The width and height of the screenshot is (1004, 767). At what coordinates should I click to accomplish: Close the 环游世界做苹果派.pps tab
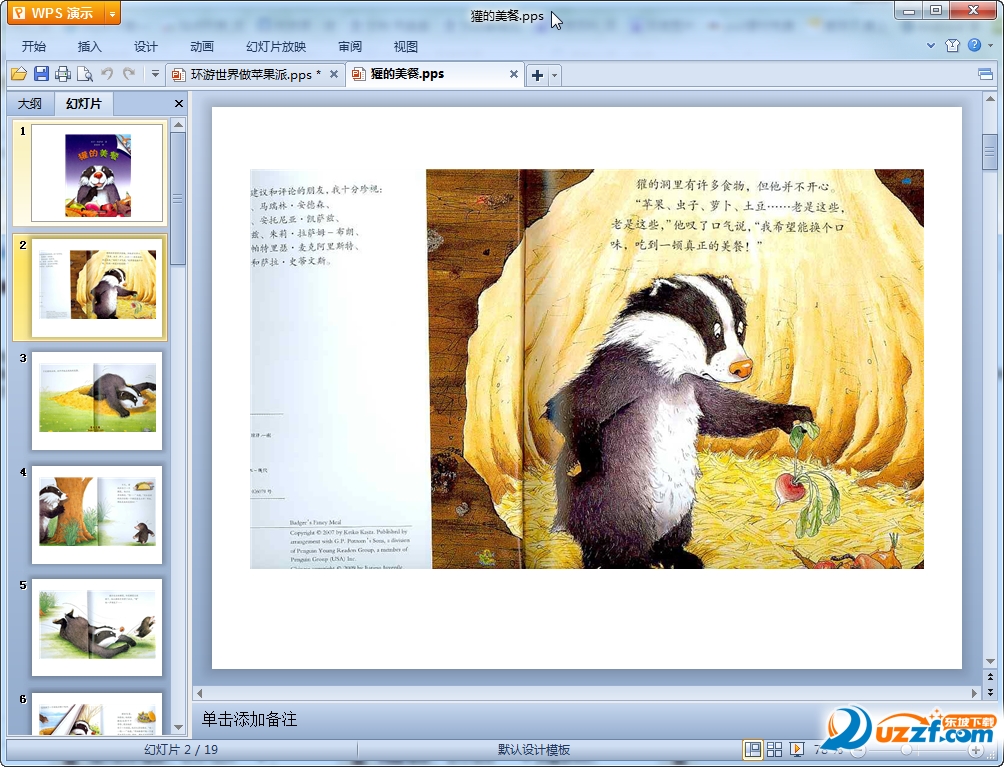[334, 74]
